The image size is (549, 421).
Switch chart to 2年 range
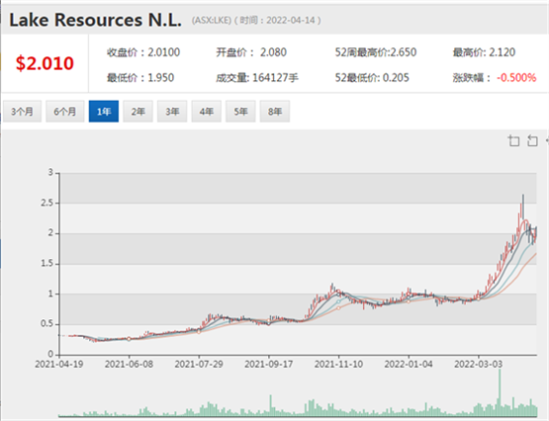coord(138,111)
